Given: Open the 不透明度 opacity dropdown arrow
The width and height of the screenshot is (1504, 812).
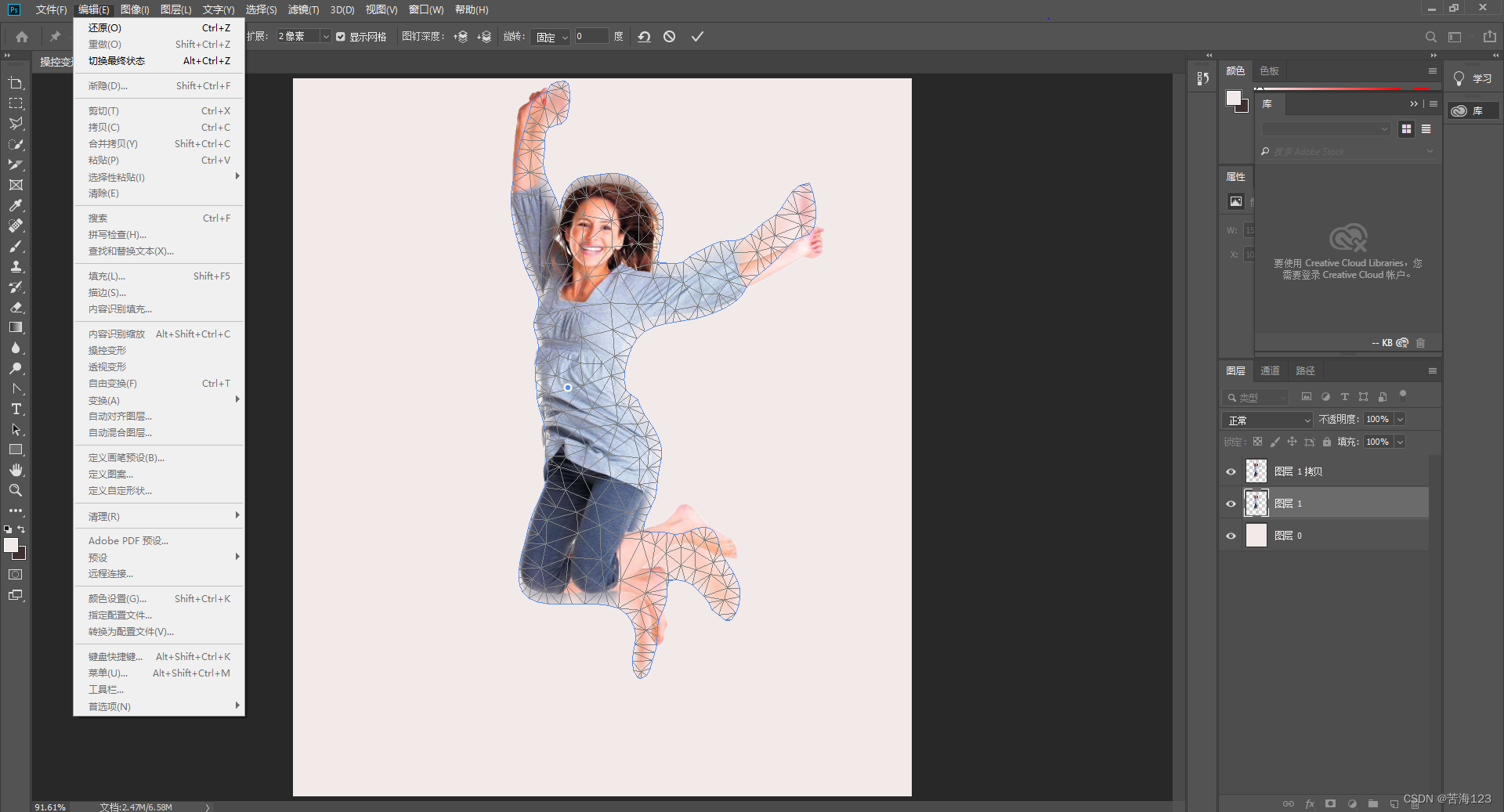Looking at the screenshot, I should pos(1400,420).
